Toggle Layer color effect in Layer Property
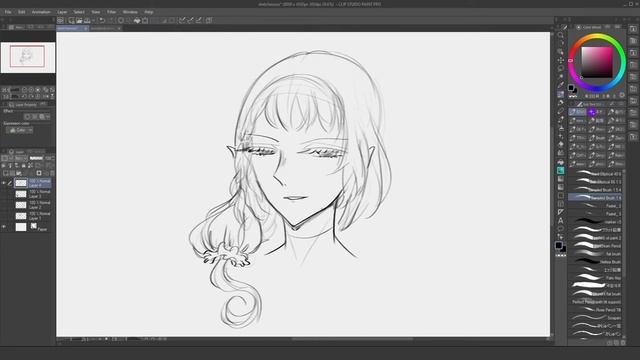Viewport: 640px width, 360px height. tap(42, 117)
